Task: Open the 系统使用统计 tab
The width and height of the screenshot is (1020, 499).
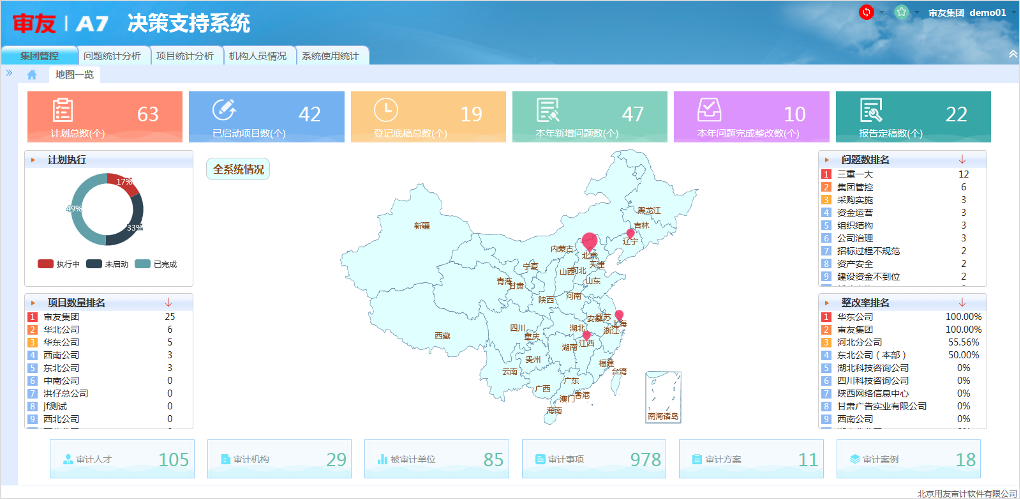Action: [x=331, y=56]
